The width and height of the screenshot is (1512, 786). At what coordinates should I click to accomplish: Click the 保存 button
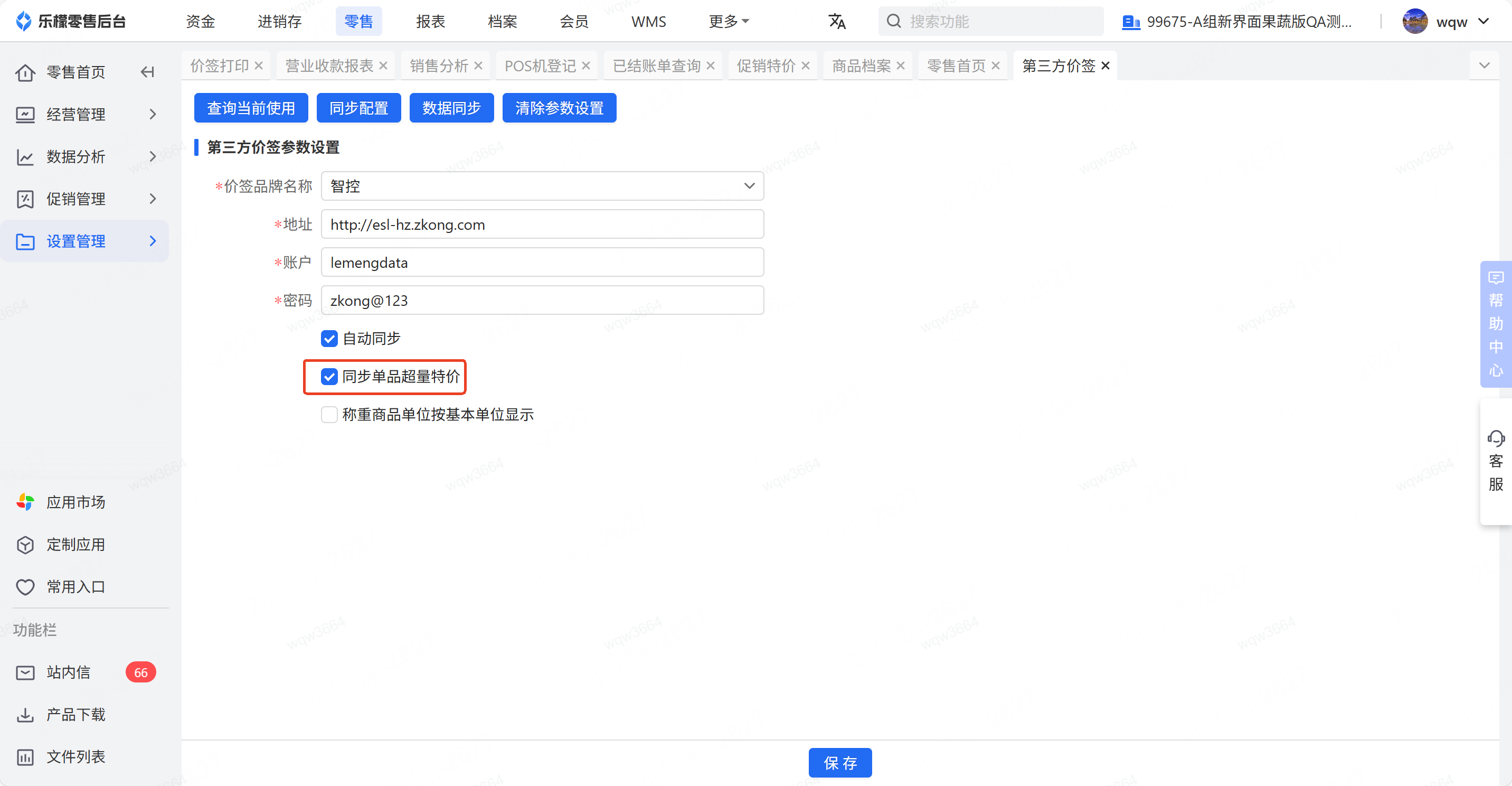pyautogui.click(x=840, y=763)
